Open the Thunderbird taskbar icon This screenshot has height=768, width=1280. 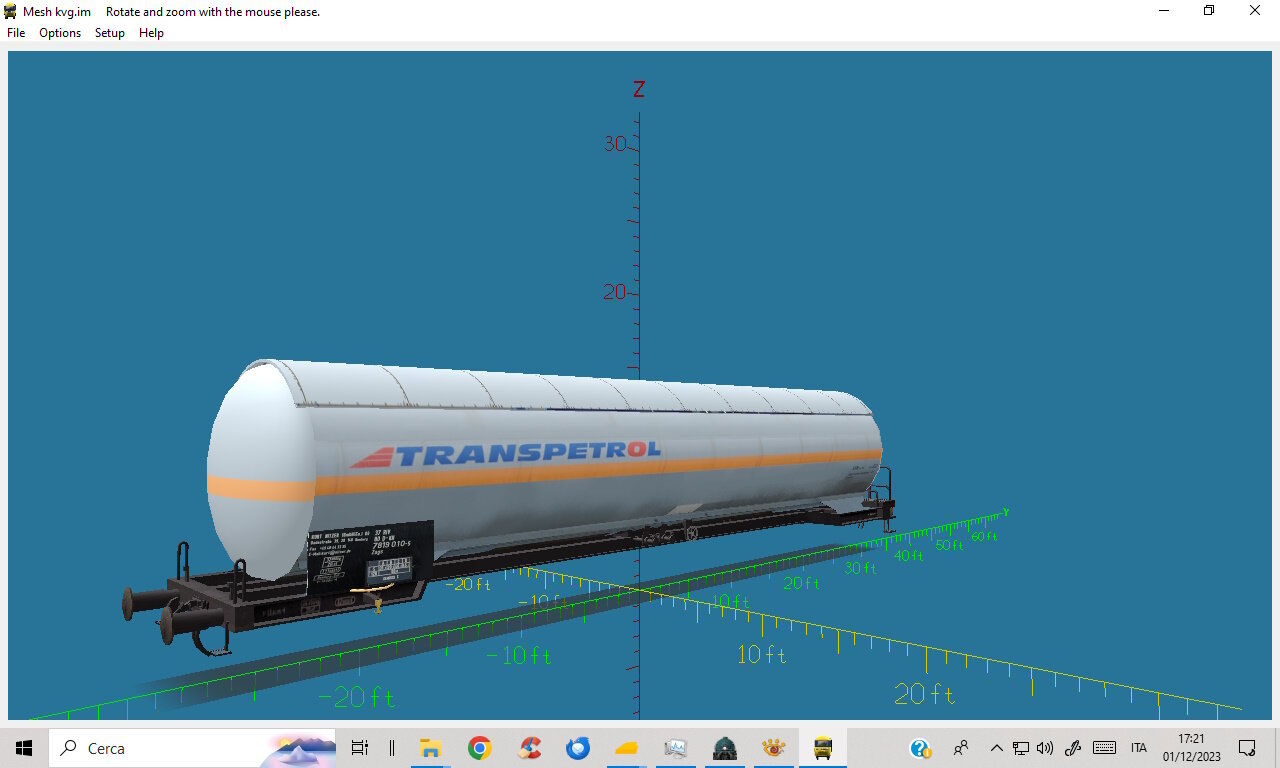pyautogui.click(x=578, y=748)
